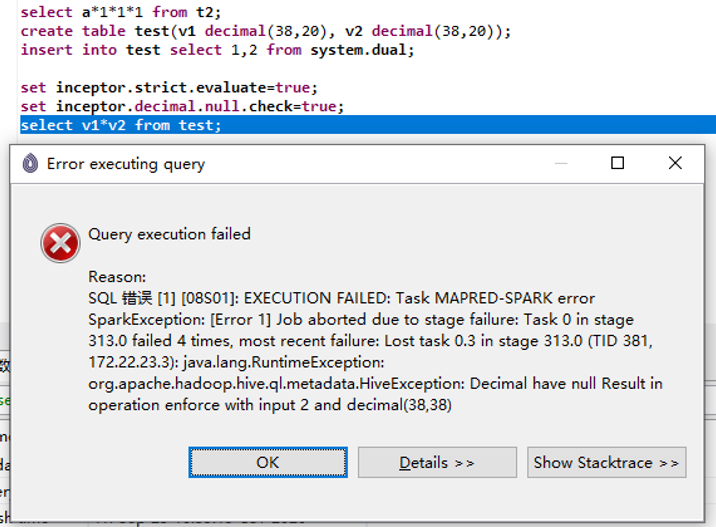This screenshot has height=527, width=716.
Task: Click the red error X icon
Action: [60, 243]
